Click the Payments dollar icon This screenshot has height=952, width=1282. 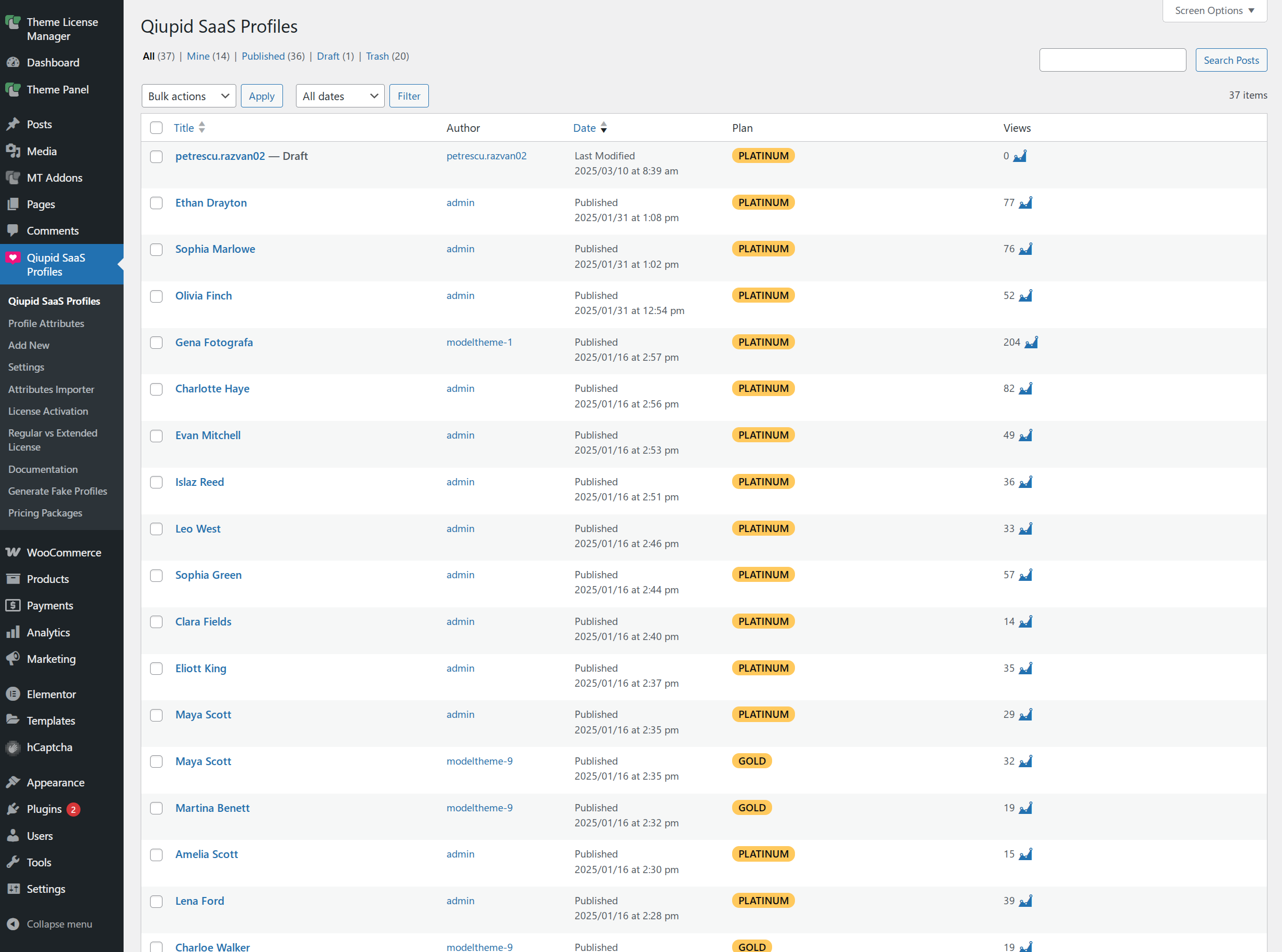pos(12,605)
